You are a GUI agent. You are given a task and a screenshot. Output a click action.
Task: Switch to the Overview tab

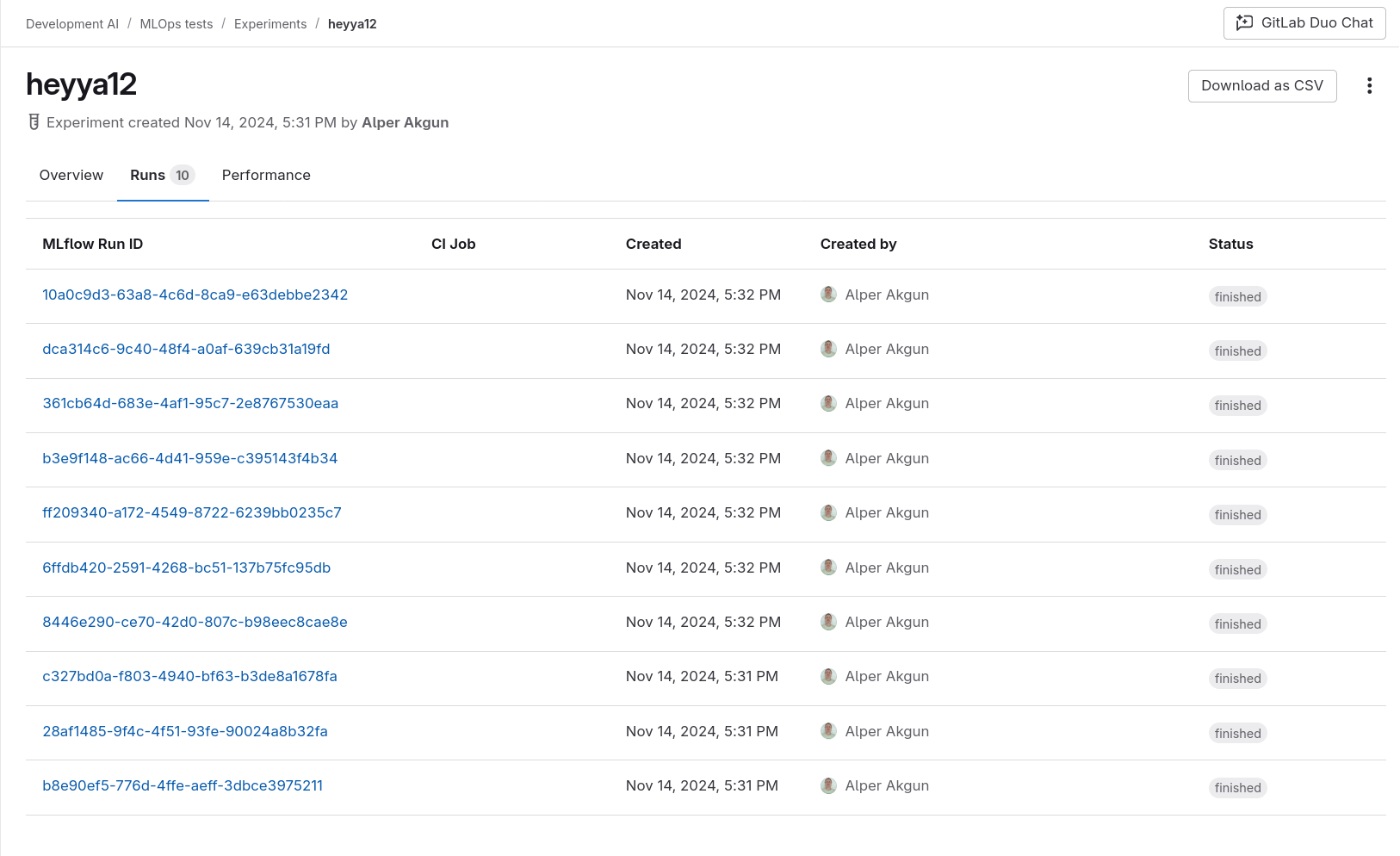click(71, 175)
